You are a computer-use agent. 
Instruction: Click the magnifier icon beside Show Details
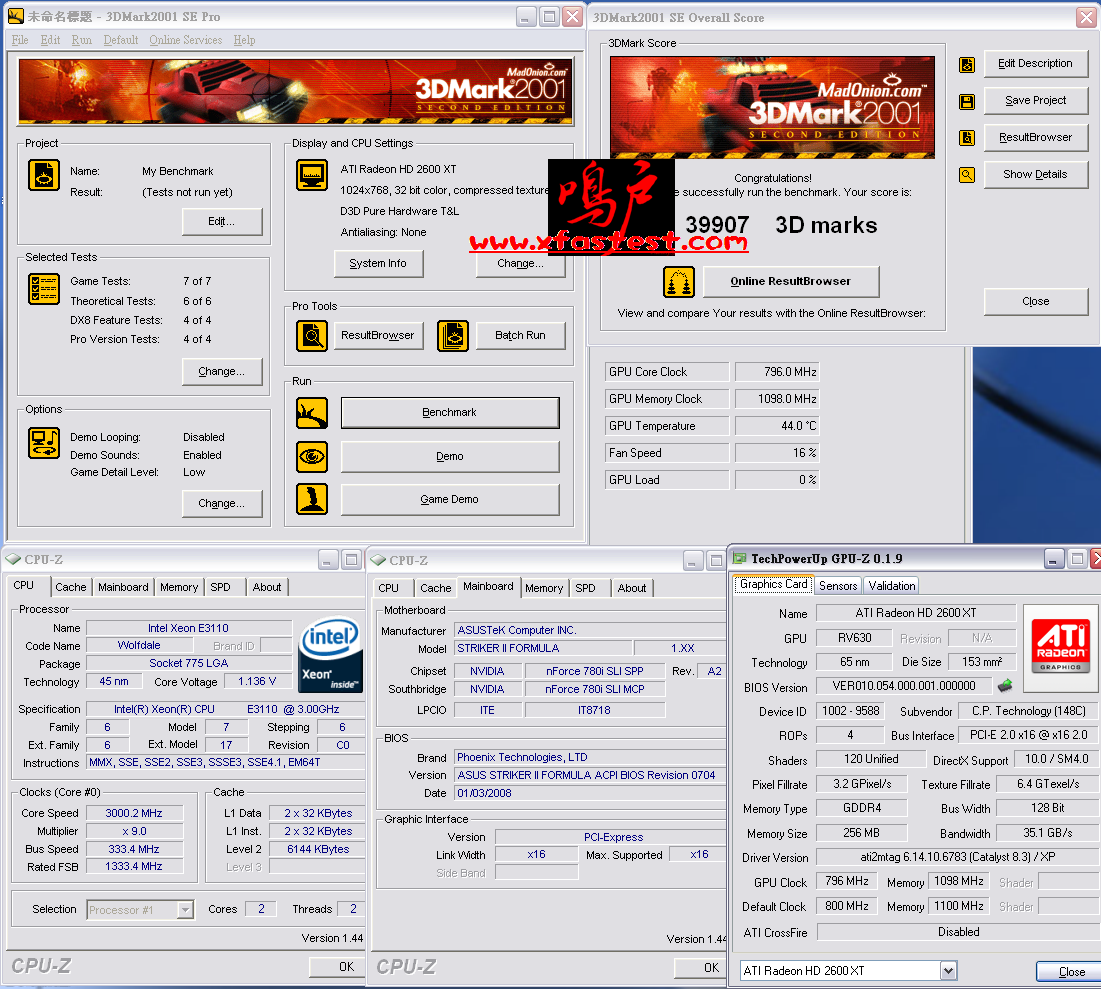click(x=967, y=174)
